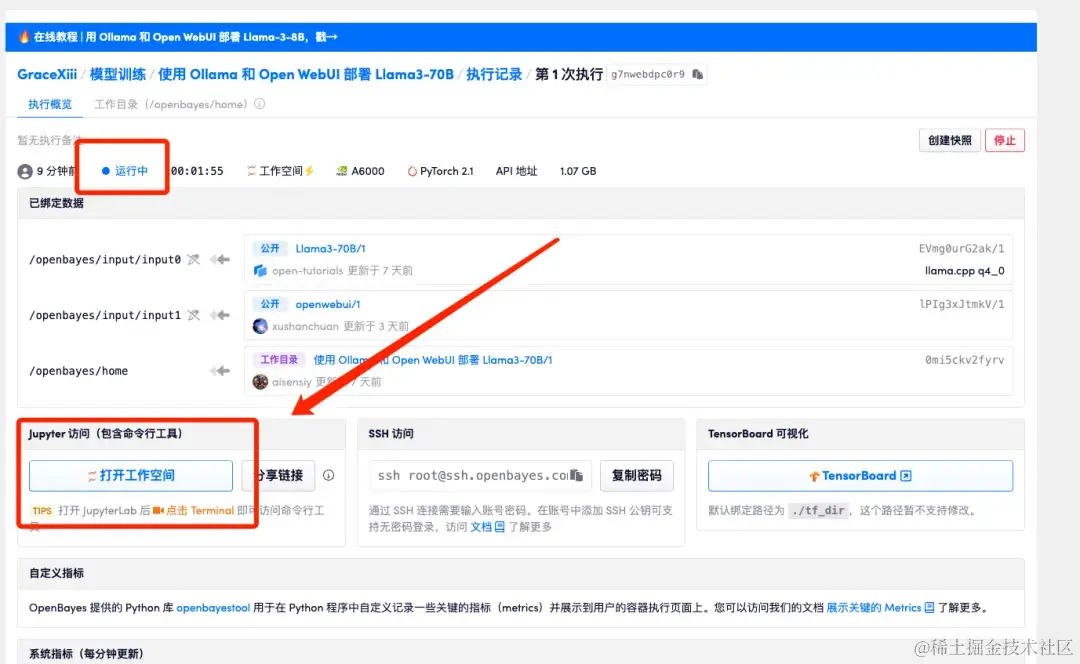
Task: Click 复制密码 to copy the password
Action: tap(637, 475)
